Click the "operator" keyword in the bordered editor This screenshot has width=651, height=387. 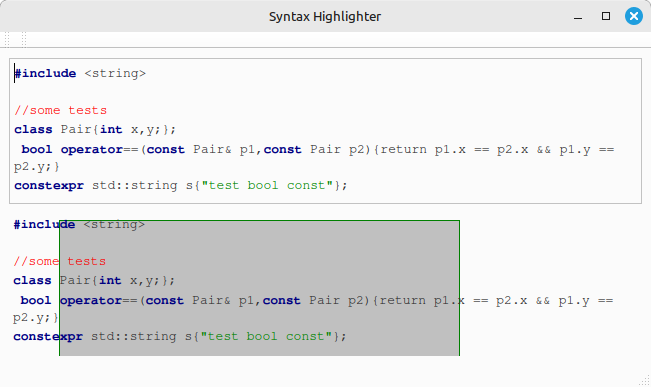pos(92,149)
